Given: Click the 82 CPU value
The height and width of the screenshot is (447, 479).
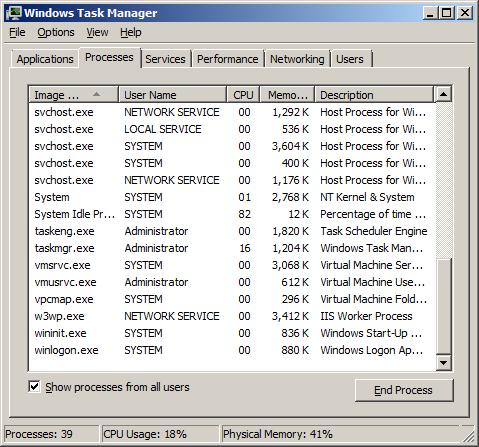Looking at the screenshot, I should pos(244,214).
